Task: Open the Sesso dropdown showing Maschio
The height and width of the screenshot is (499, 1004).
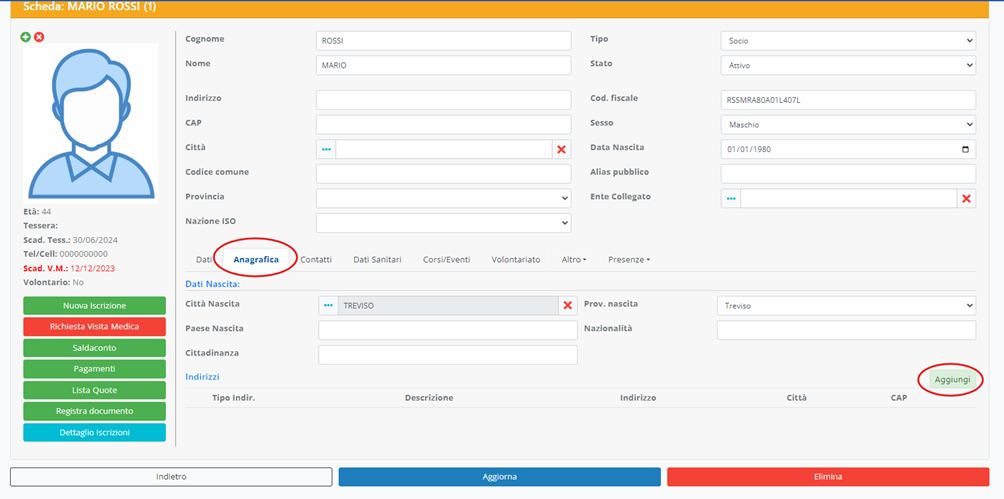Action: 847,125
